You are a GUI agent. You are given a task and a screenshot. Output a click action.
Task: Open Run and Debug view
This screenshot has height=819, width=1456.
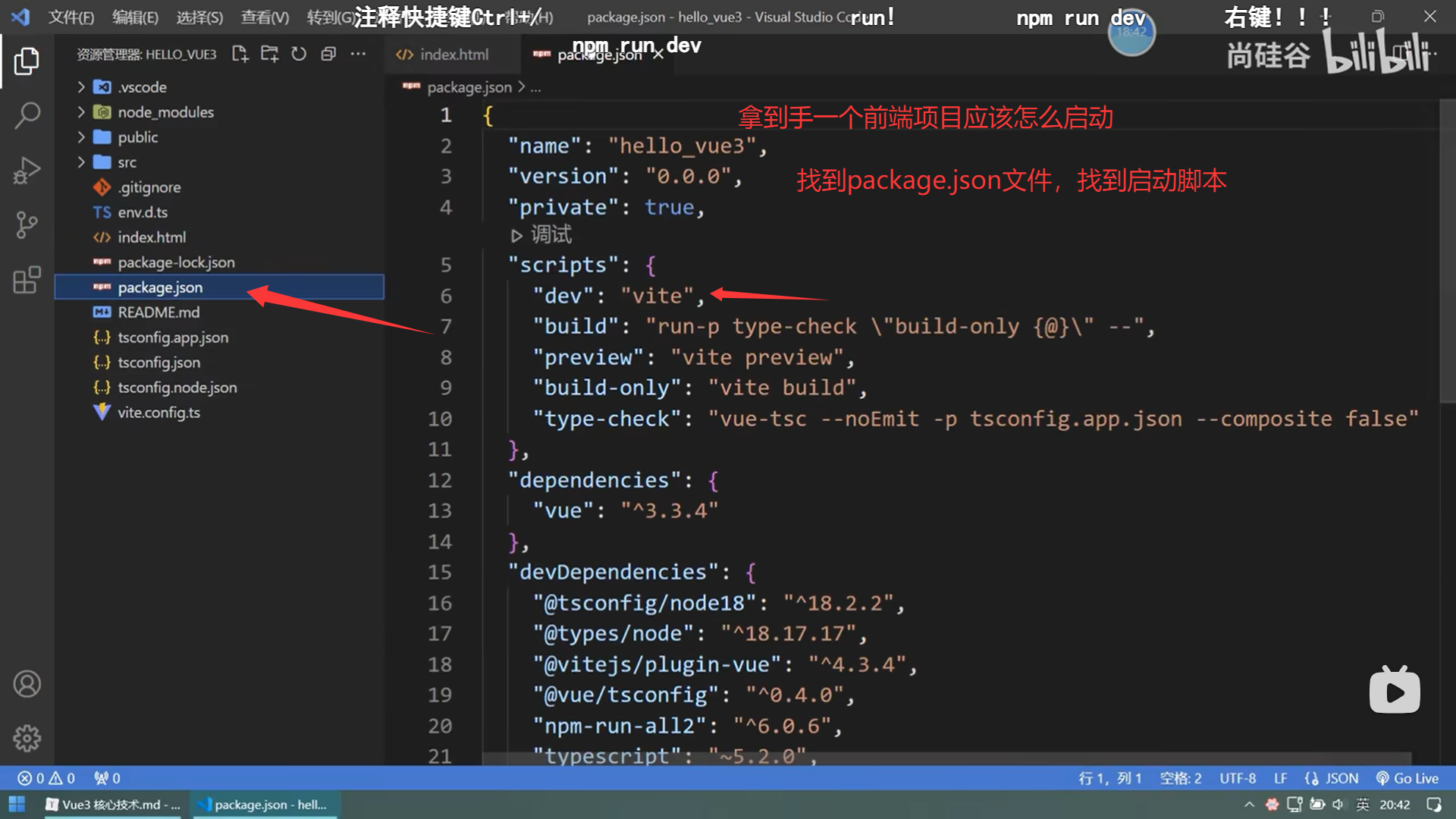click(x=27, y=171)
